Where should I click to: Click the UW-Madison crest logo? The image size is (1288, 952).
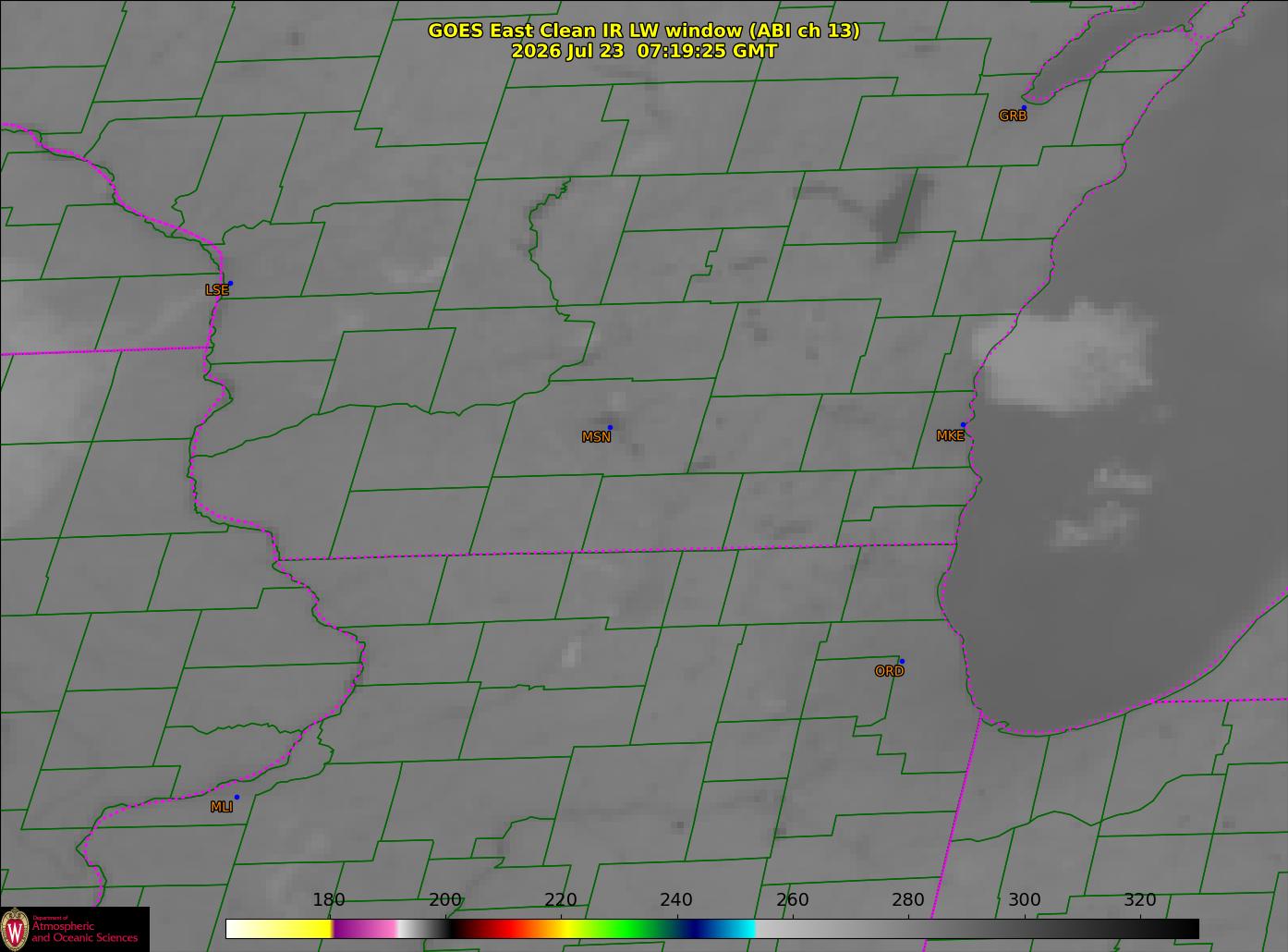coord(15,928)
